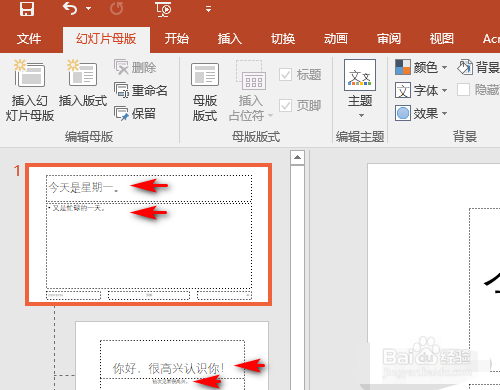Open the Undo history dropdown arrow
Screen dimensions: 500x390
pyautogui.click(x=88, y=9)
